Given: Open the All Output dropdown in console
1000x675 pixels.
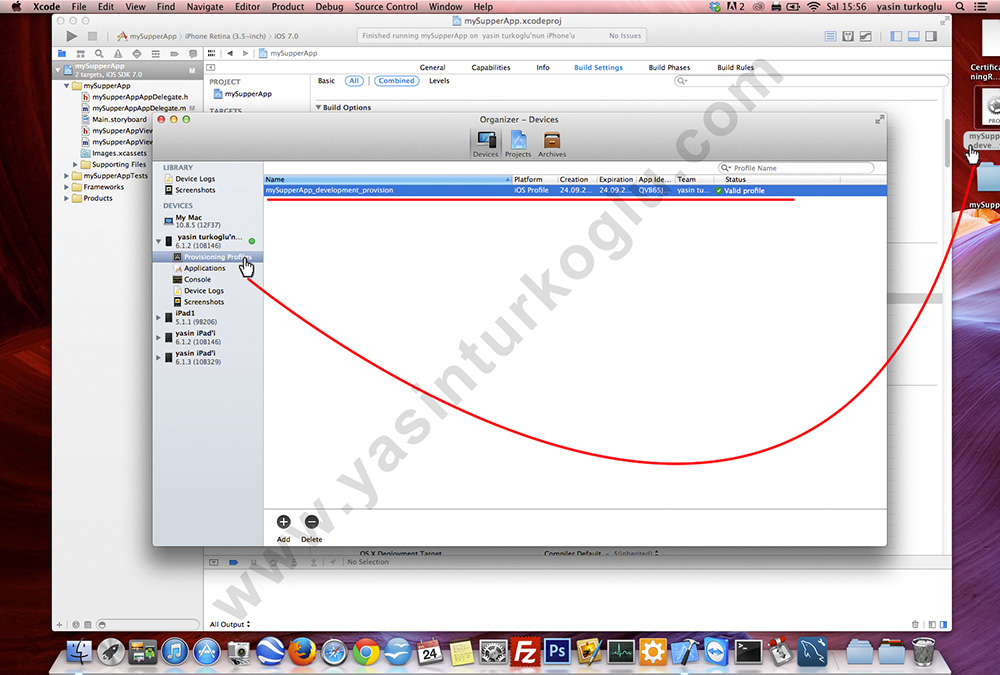Looking at the screenshot, I should [x=230, y=624].
